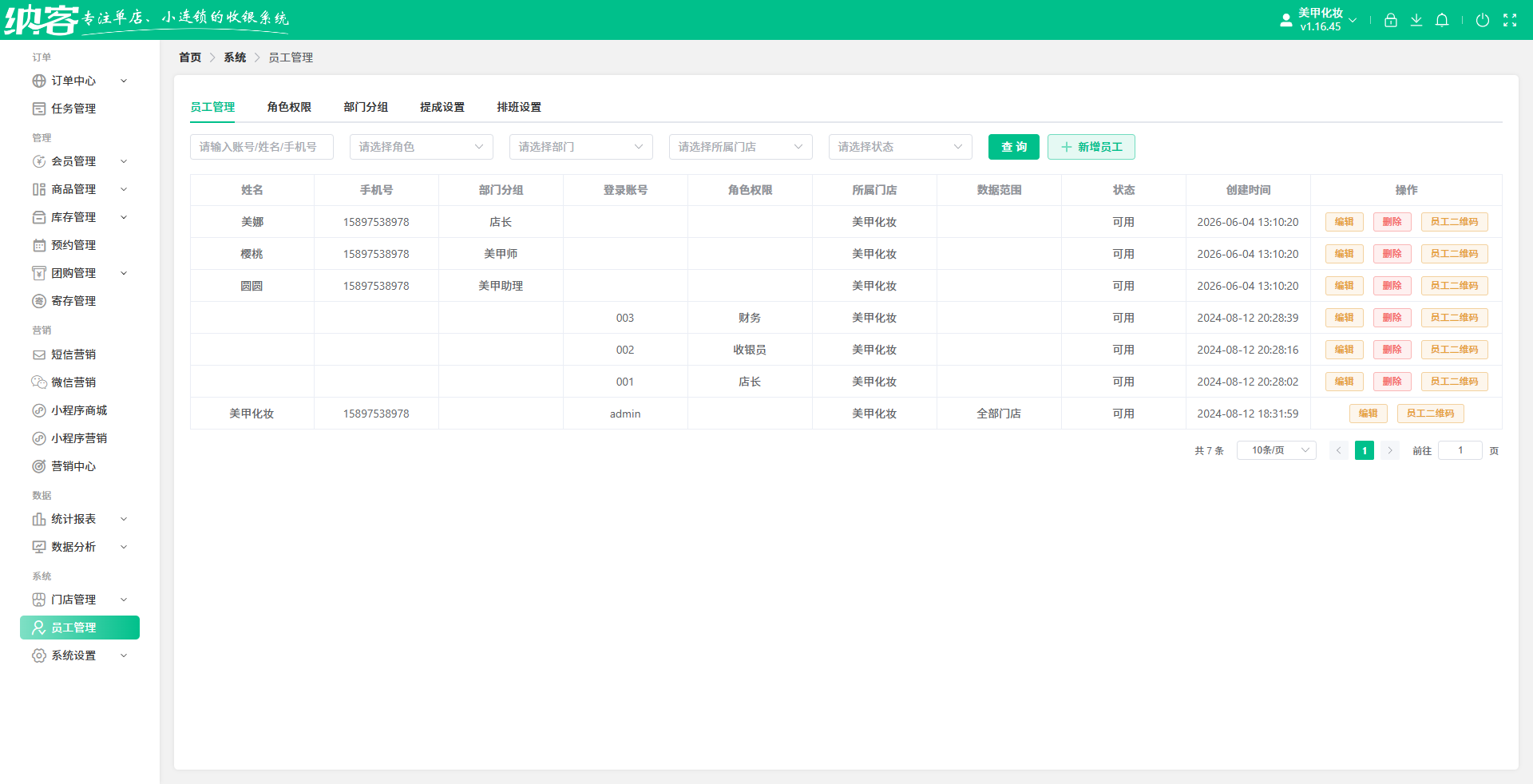The height and width of the screenshot is (784, 1533).
Task: Switch to the 提成设置 tab
Action: tap(442, 107)
